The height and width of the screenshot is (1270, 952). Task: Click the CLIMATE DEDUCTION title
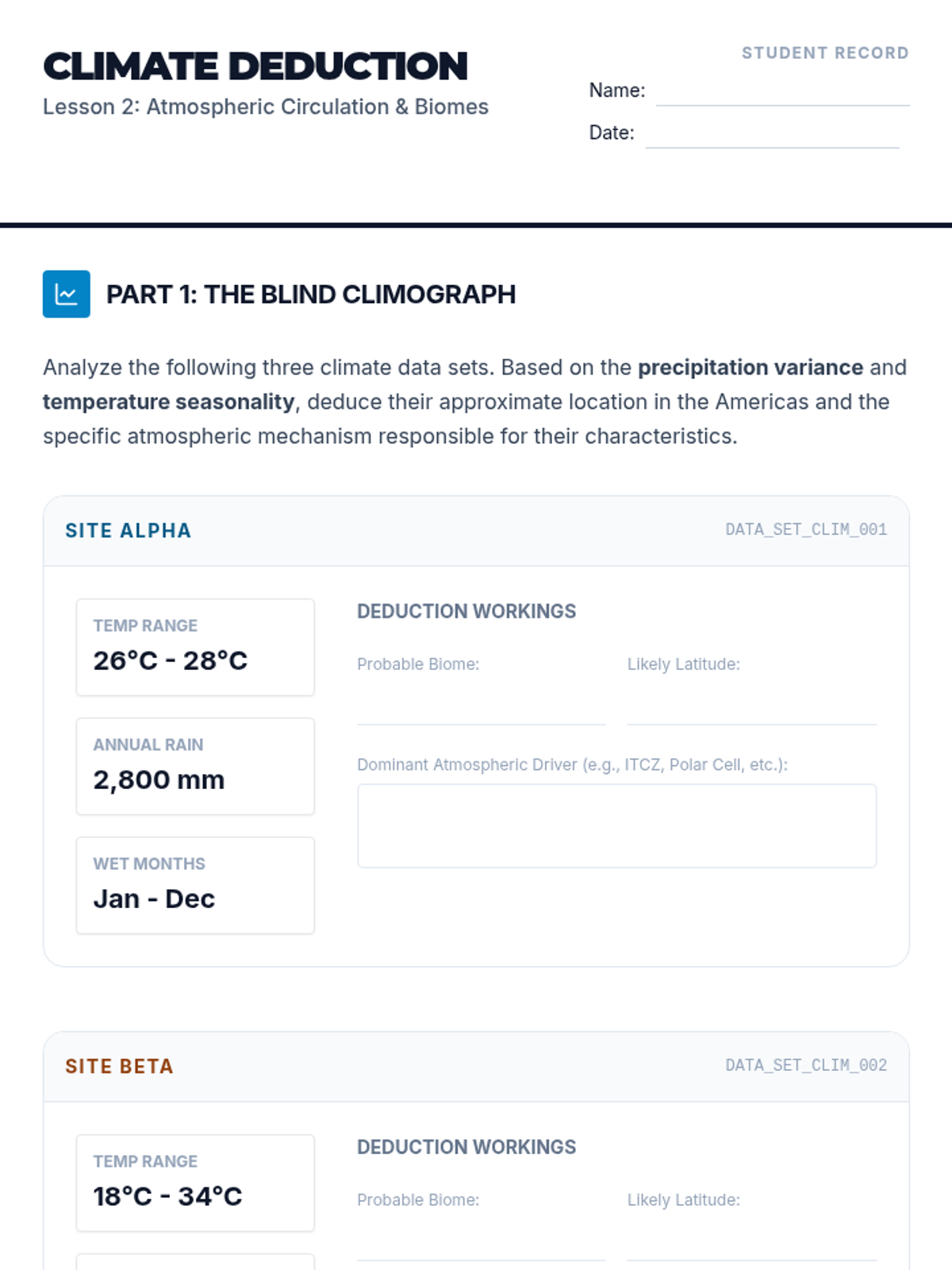tap(255, 67)
